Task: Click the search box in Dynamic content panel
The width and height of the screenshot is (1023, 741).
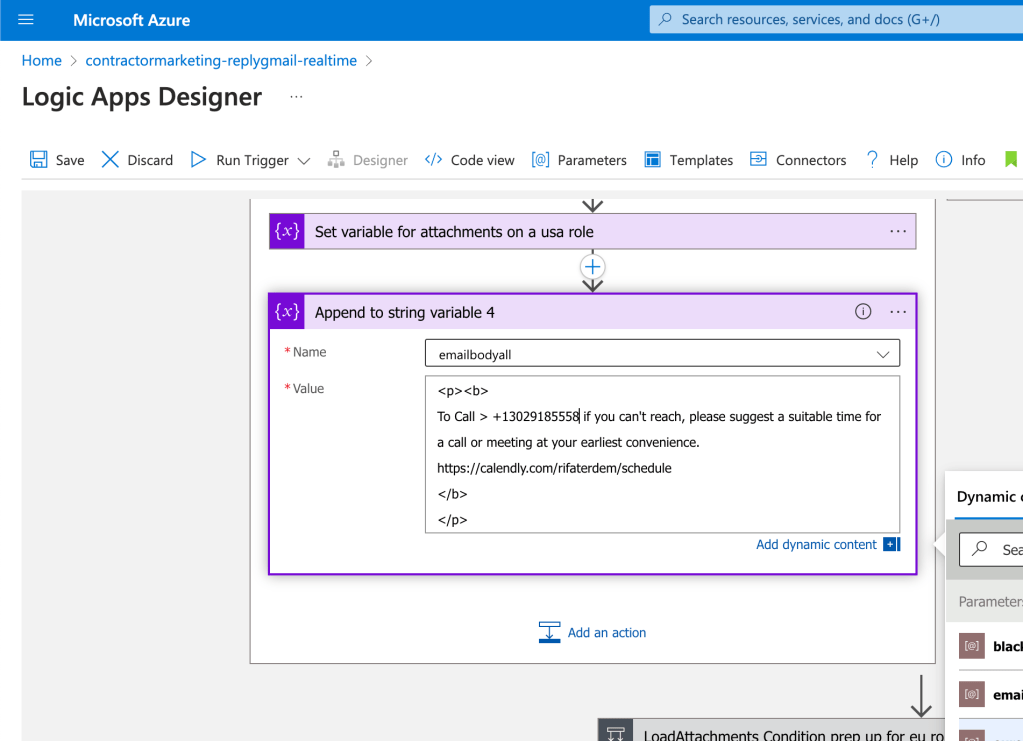Action: pos(991,549)
